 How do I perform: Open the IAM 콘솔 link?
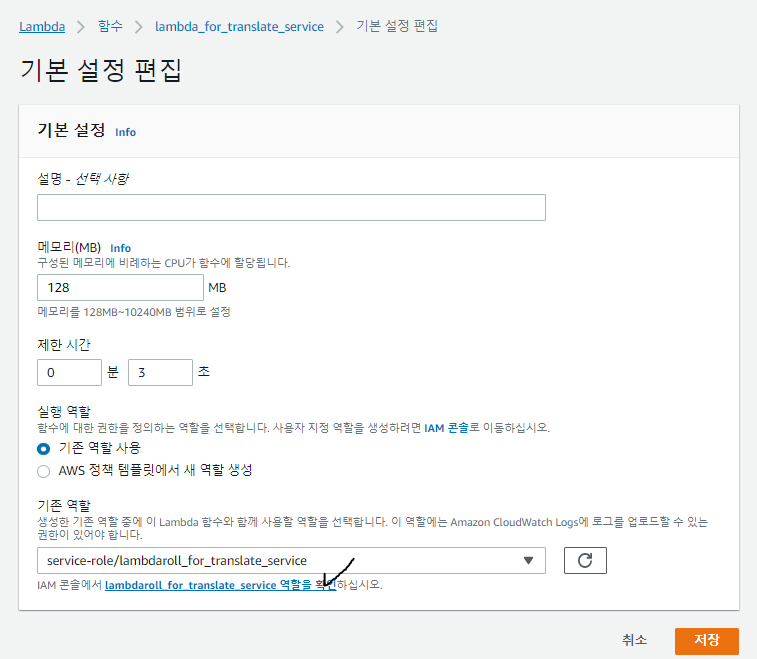[x=446, y=428]
